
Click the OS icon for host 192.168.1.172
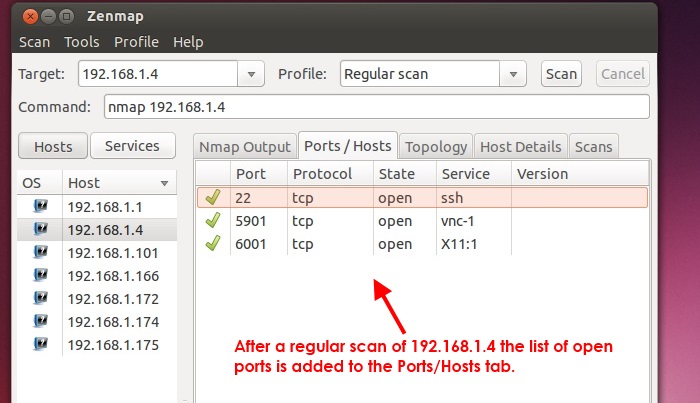pyautogui.click(x=41, y=298)
